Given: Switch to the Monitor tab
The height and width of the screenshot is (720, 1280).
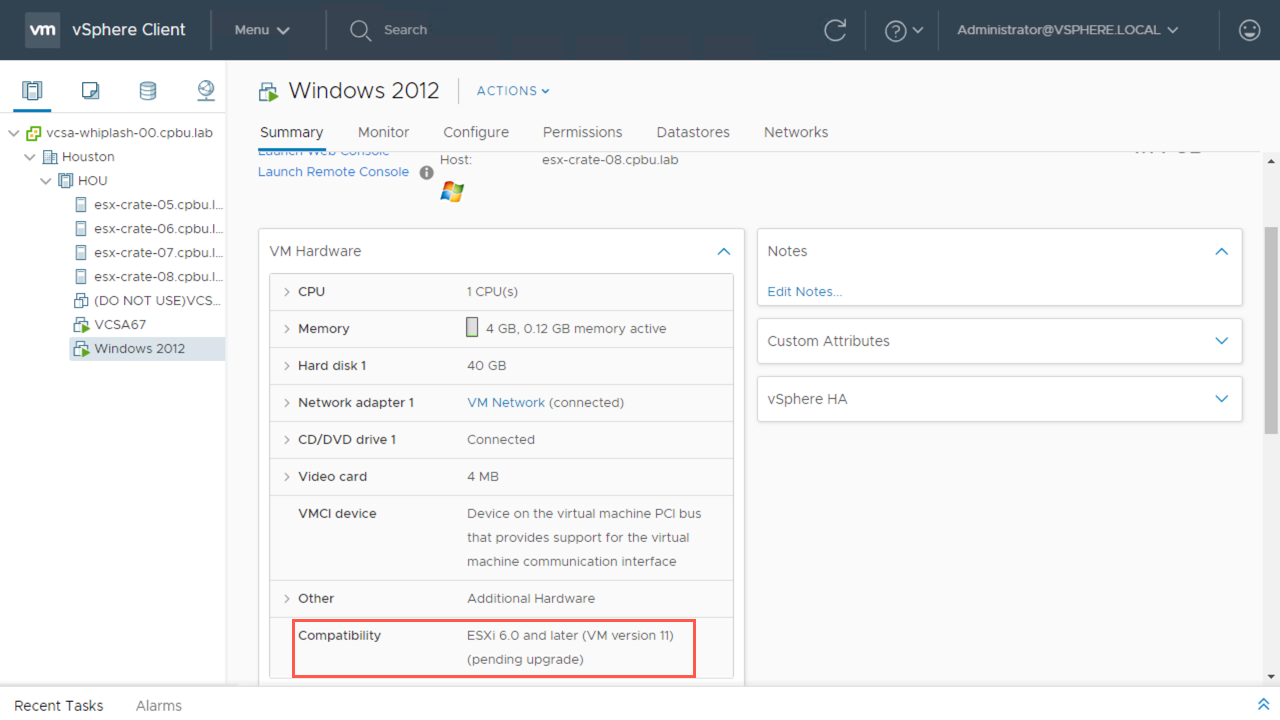Looking at the screenshot, I should [383, 132].
